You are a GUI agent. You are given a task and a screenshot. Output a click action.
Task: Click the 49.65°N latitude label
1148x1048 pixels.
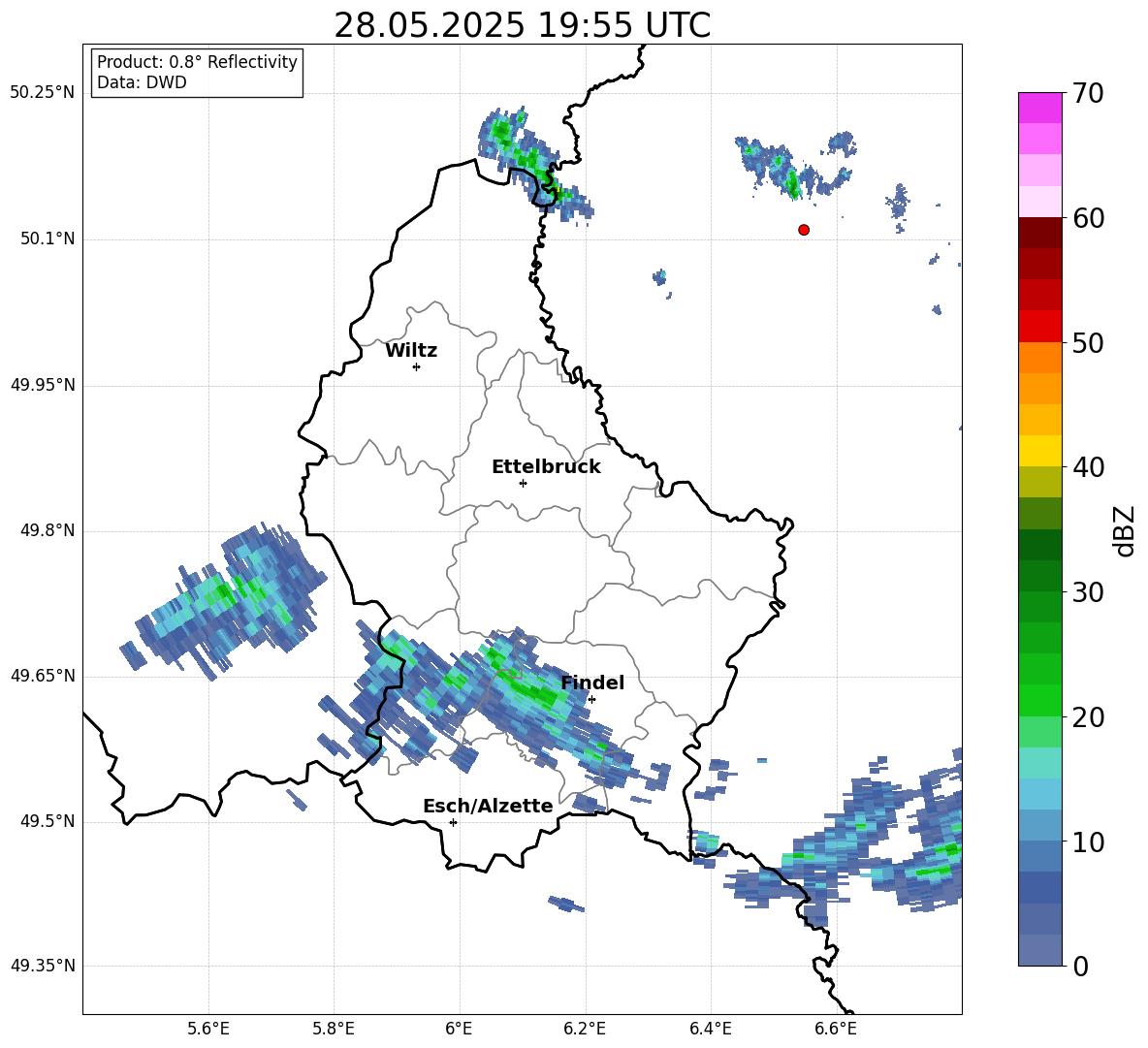(x=42, y=676)
